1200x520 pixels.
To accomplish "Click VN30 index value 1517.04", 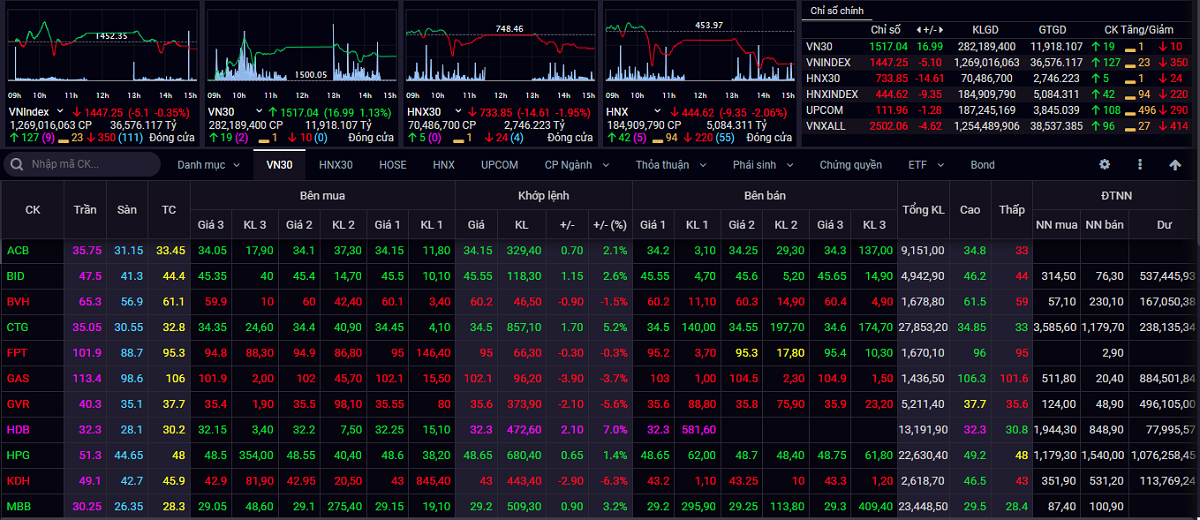I will [889, 46].
